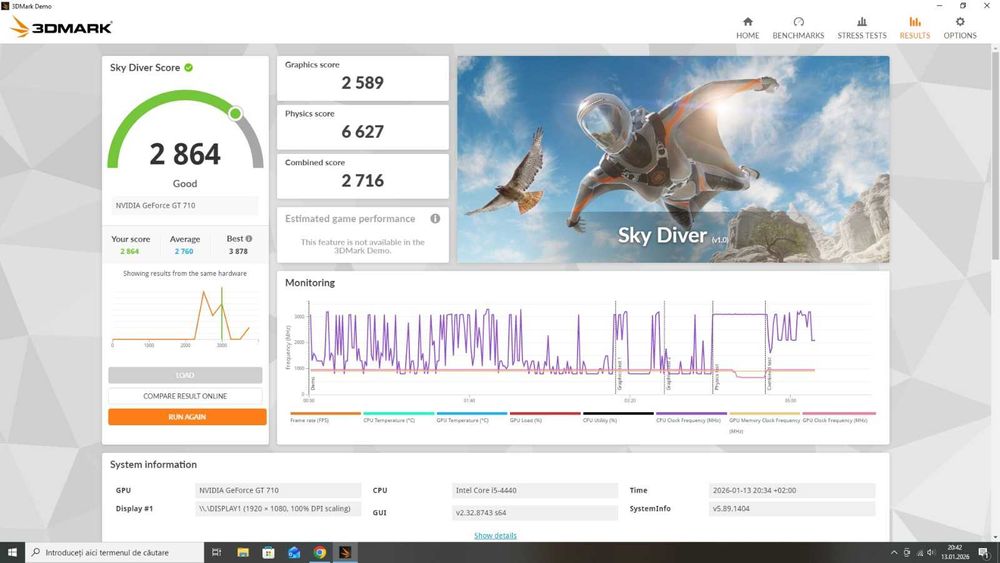Click the SystemInfo version v5.89.1404
Viewport: 1000px width, 563px height.
coord(792,509)
